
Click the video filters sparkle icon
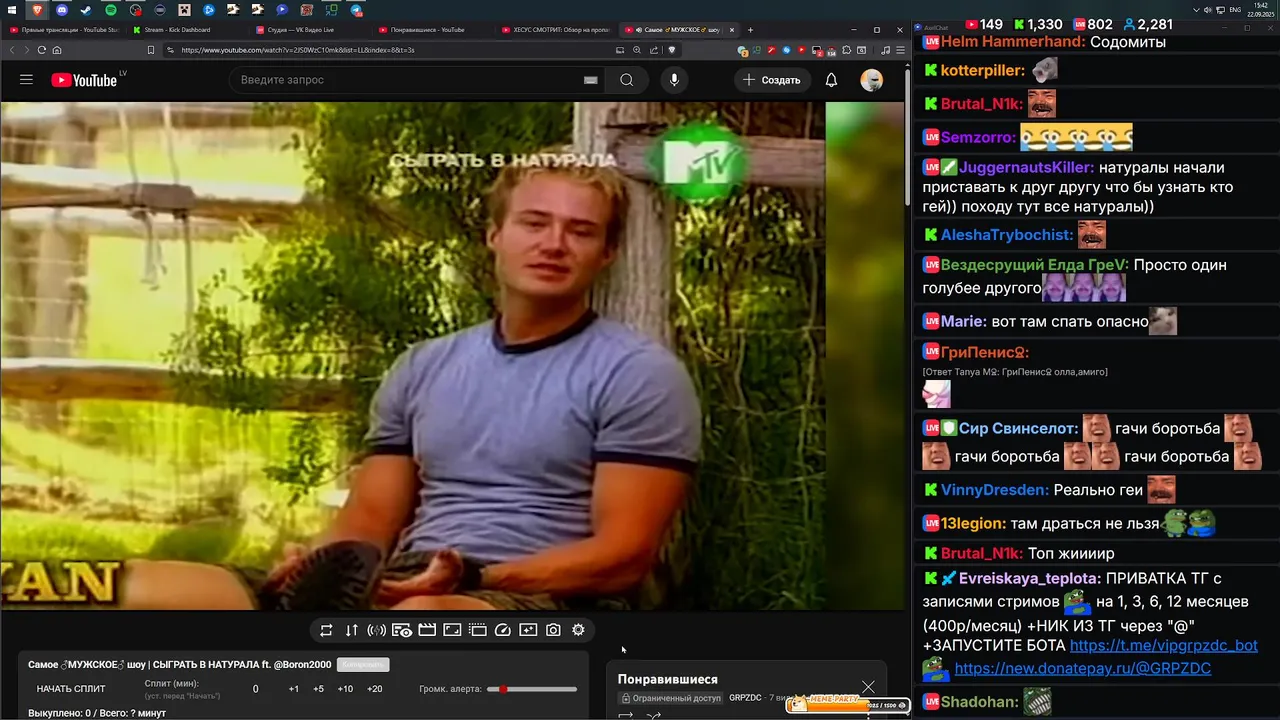pos(528,630)
